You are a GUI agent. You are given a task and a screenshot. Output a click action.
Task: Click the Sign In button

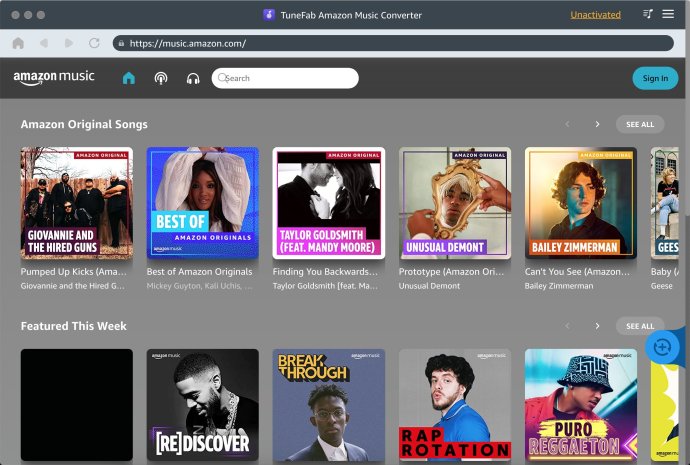655,78
